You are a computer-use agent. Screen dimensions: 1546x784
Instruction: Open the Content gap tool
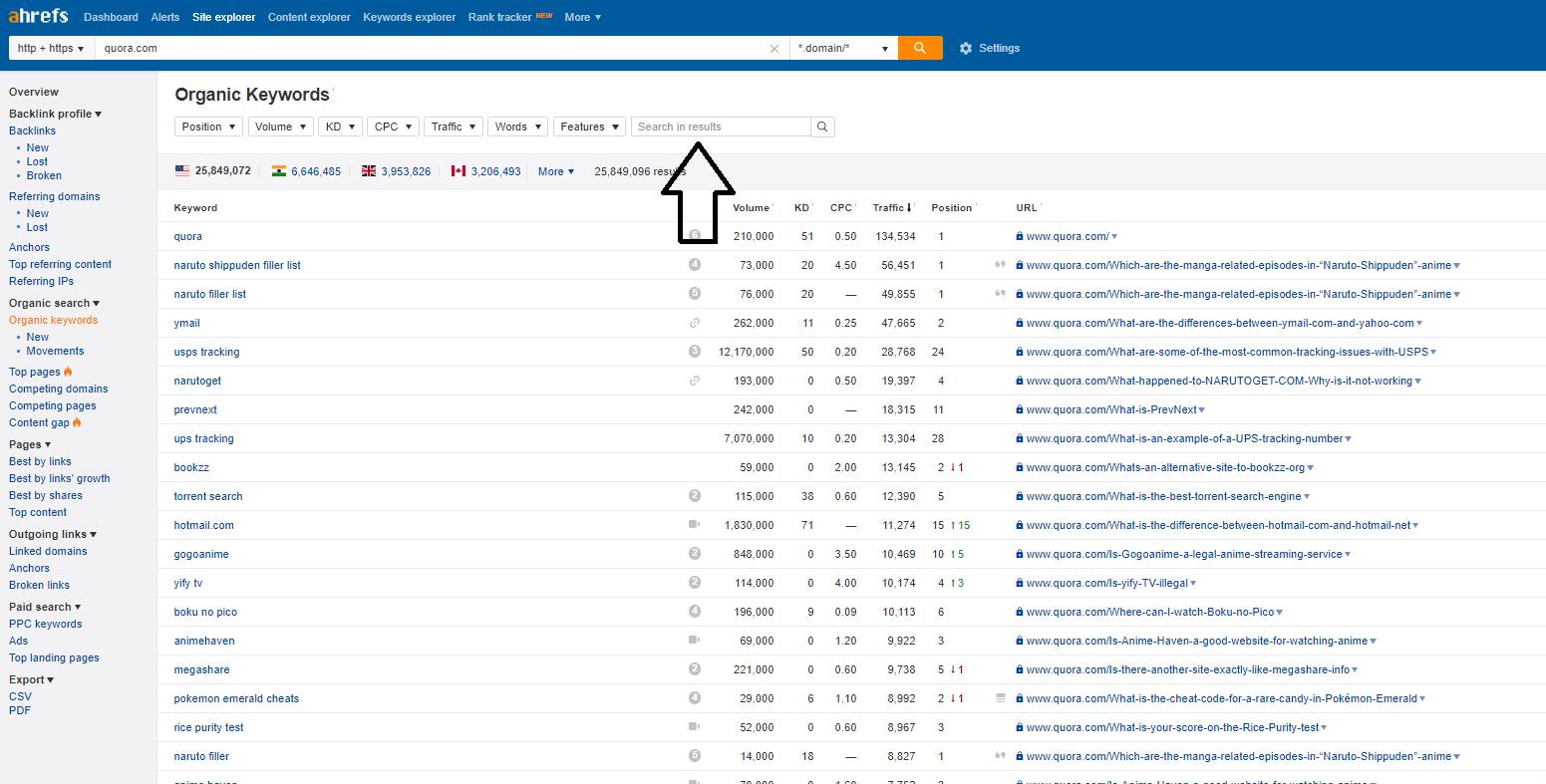pyautogui.click(x=39, y=422)
